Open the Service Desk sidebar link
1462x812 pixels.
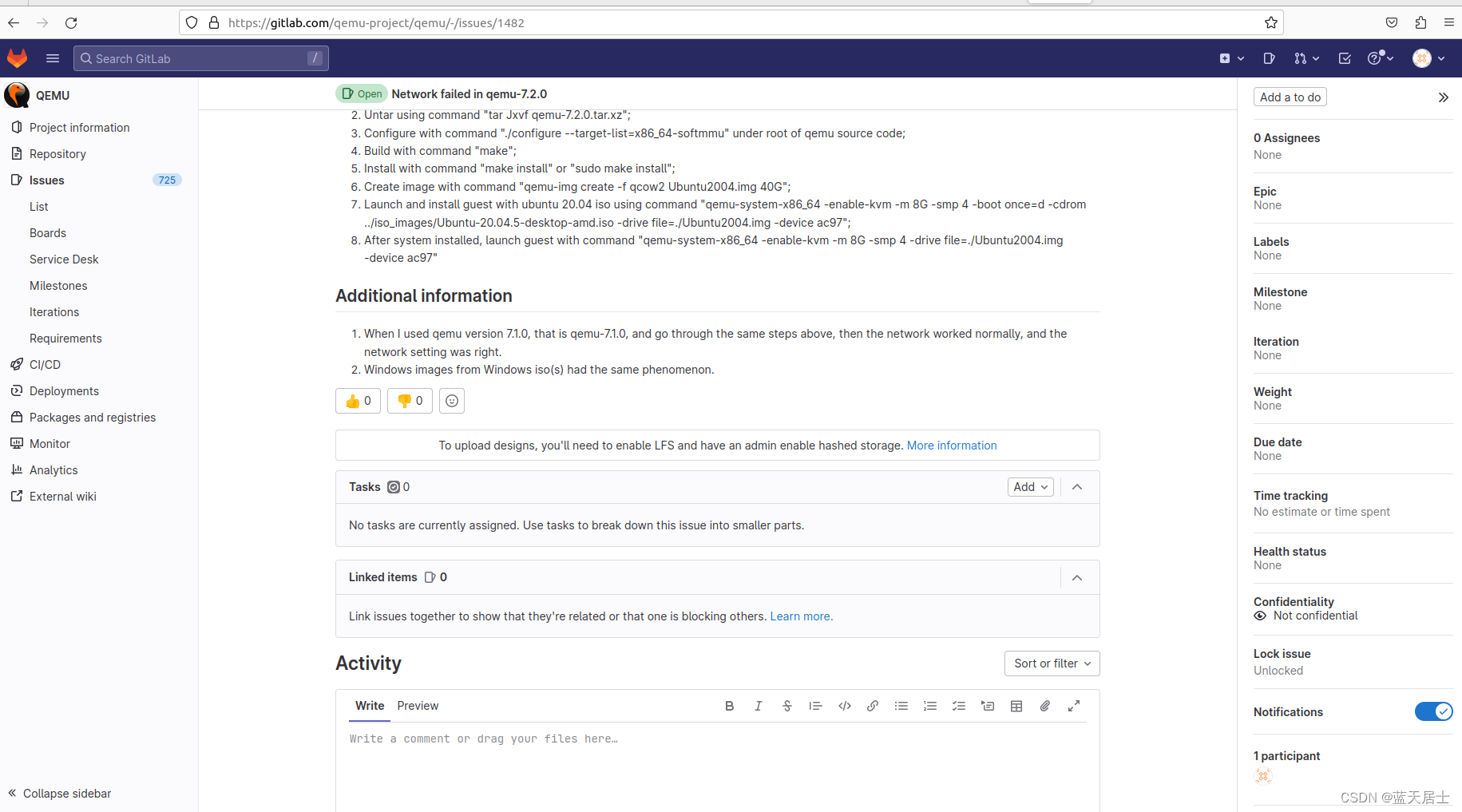tap(64, 259)
